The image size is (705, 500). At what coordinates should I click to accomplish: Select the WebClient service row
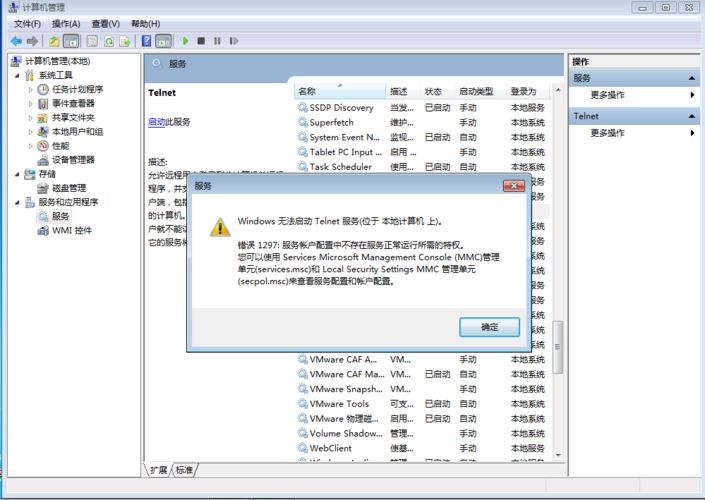pyautogui.click(x=423, y=448)
